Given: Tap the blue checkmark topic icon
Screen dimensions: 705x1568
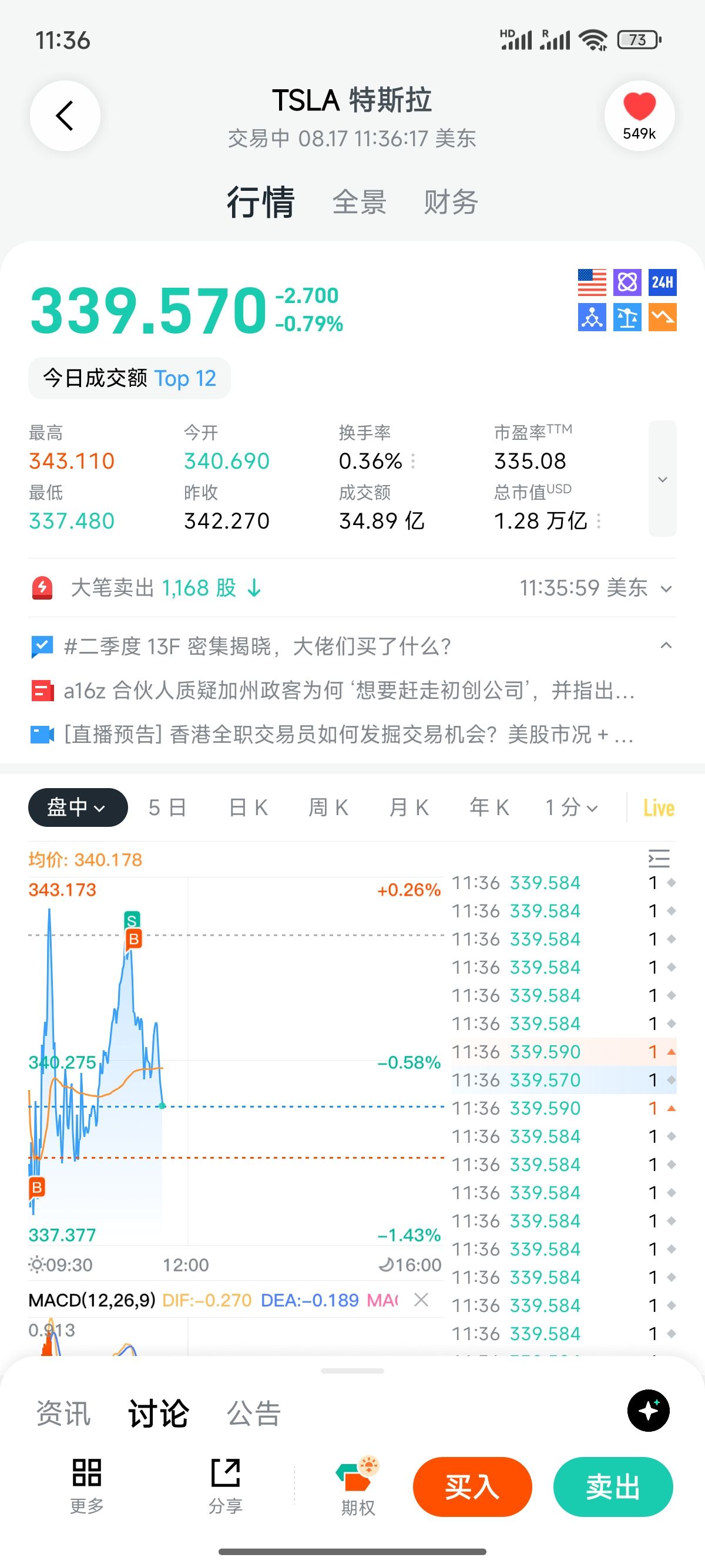Looking at the screenshot, I should [42, 647].
